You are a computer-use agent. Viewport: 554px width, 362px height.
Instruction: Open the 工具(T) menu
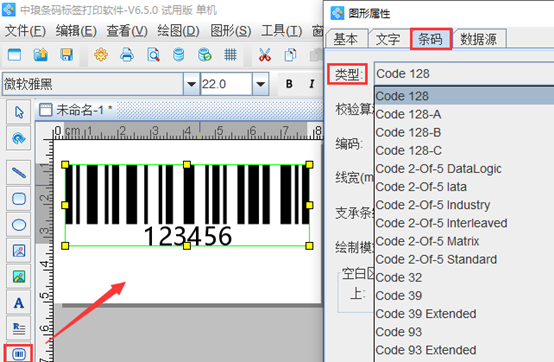coord(281,31)
